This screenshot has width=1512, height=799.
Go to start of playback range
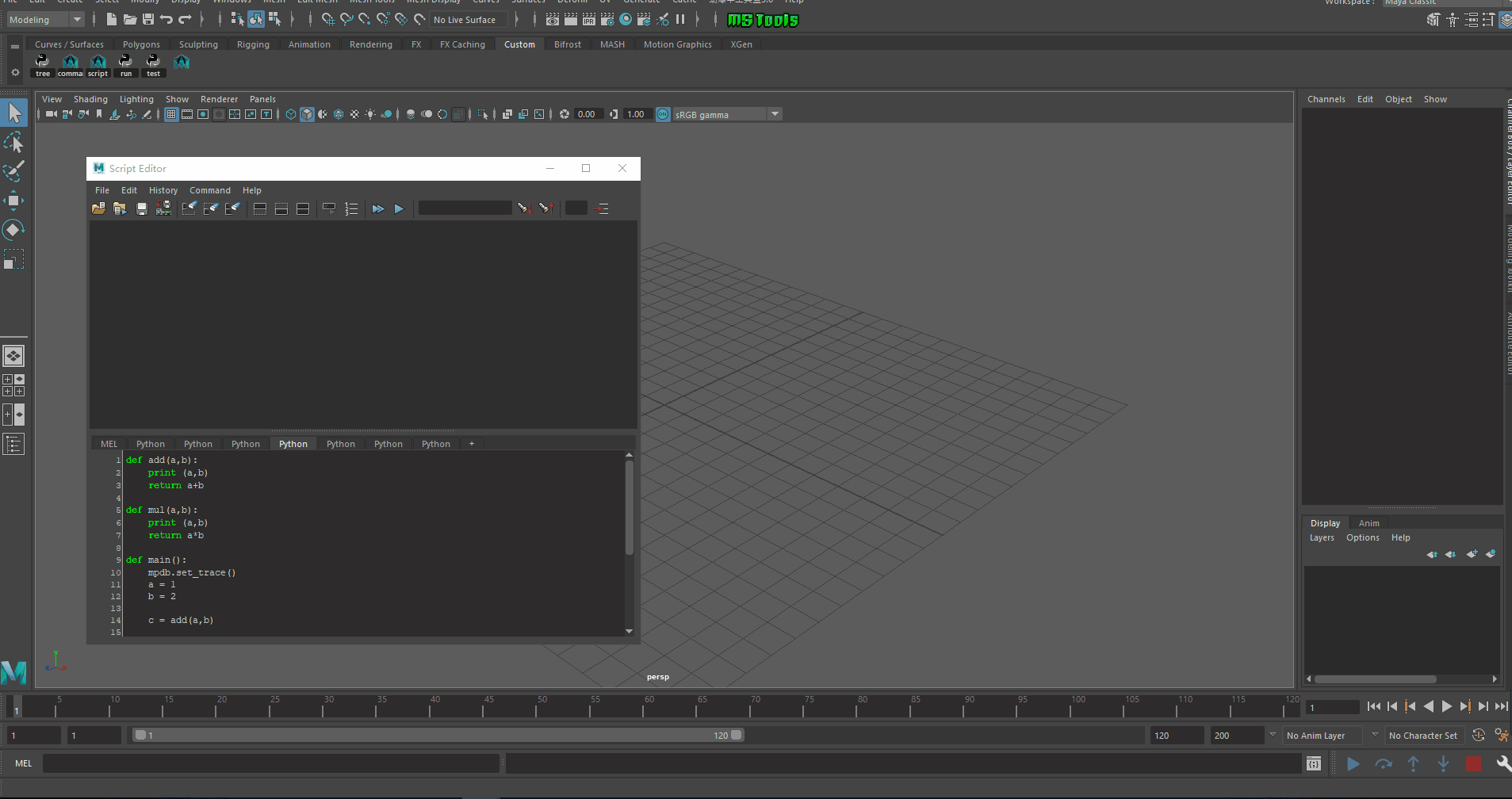coord(1374,706)
